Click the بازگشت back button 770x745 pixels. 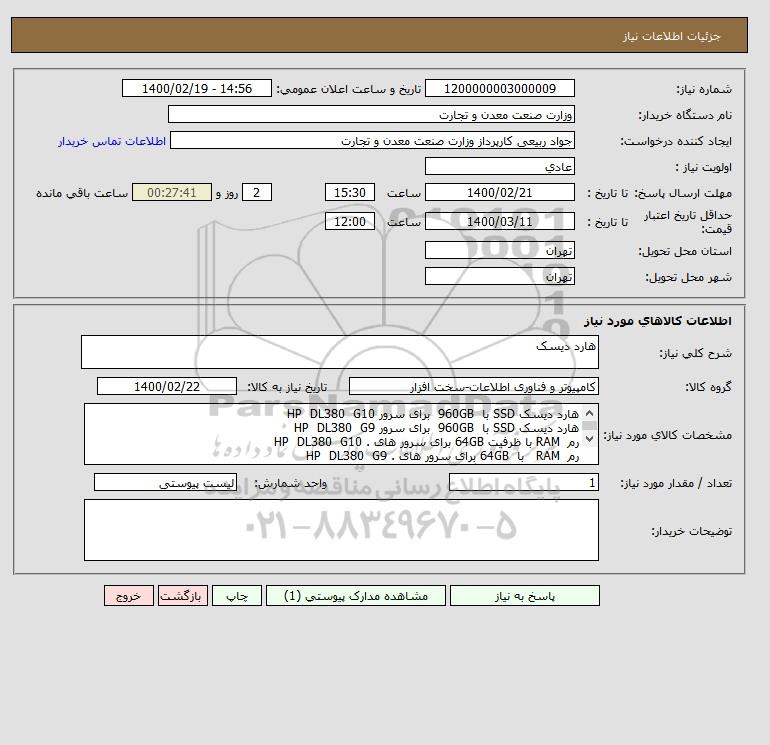coord(183,596)
